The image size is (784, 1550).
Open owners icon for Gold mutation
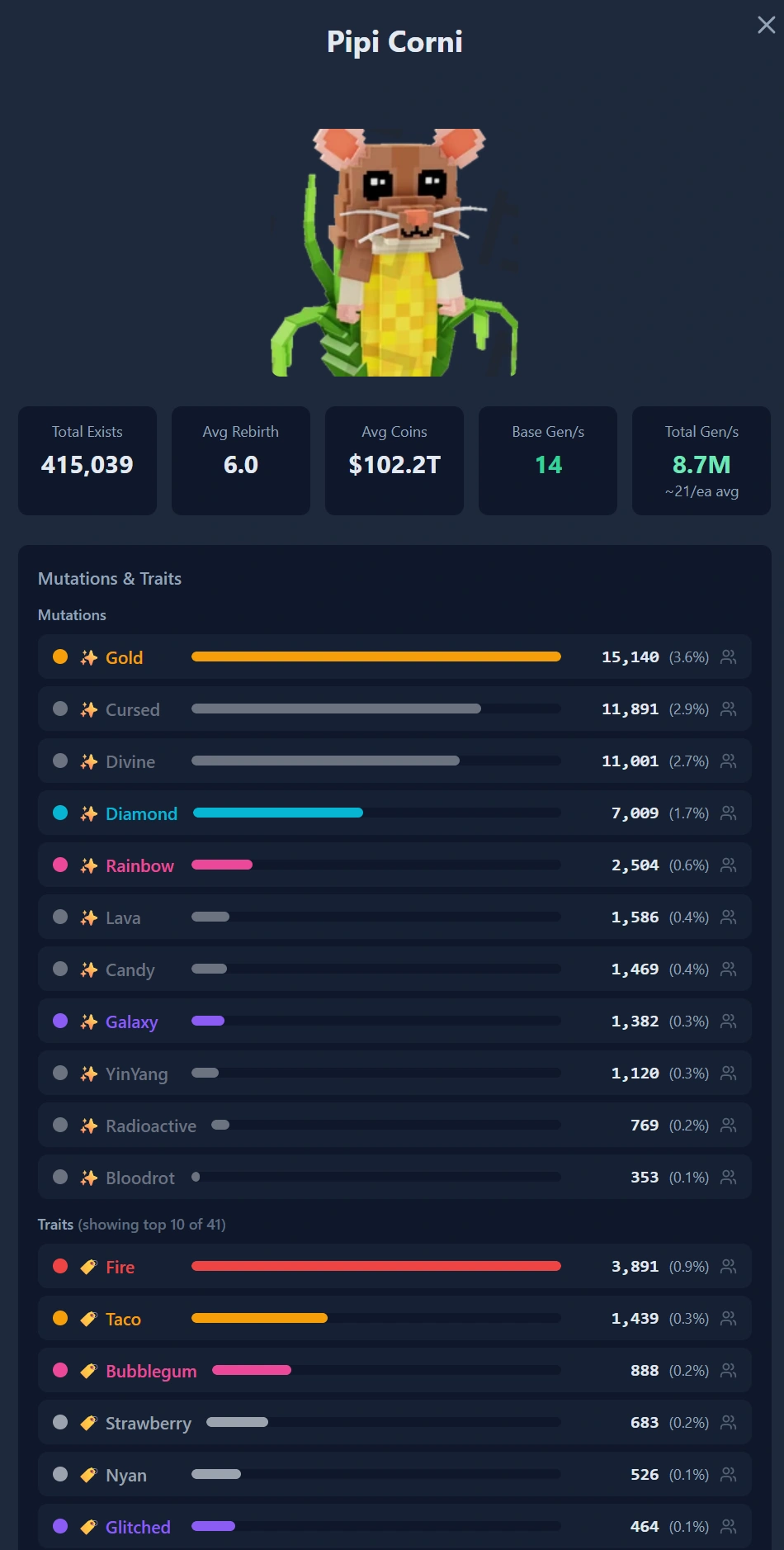tap(728, 657)
